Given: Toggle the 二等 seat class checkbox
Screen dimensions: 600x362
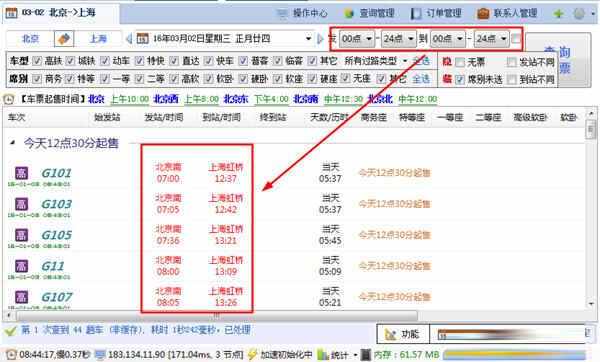Looking at the screenshot, I should click(x=140, y=79).
